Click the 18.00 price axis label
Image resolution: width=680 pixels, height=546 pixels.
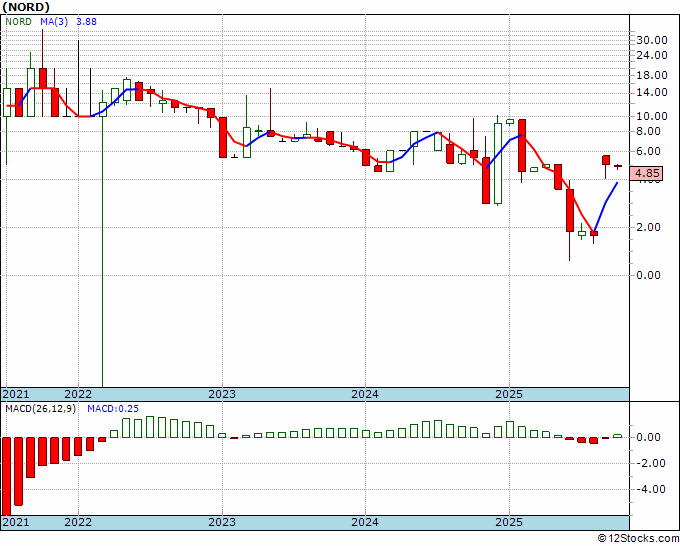coord(652,75)
